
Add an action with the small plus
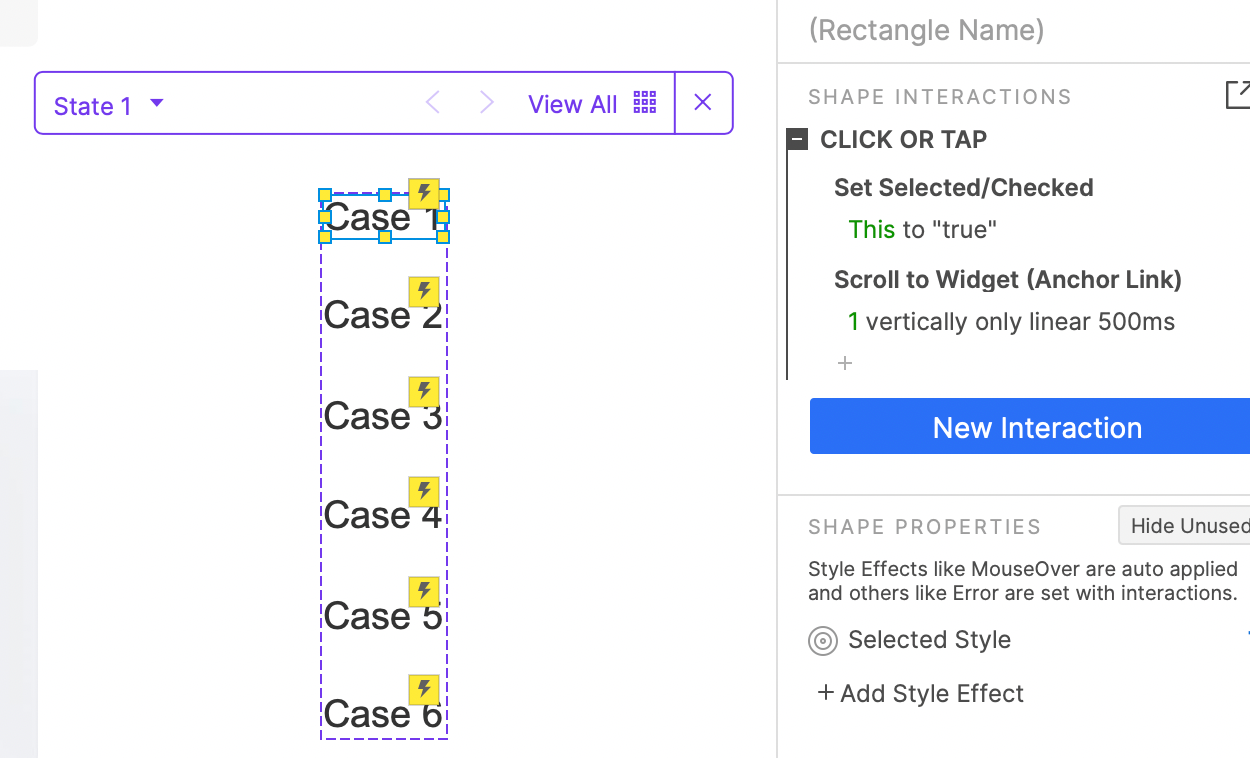[845, 363]
